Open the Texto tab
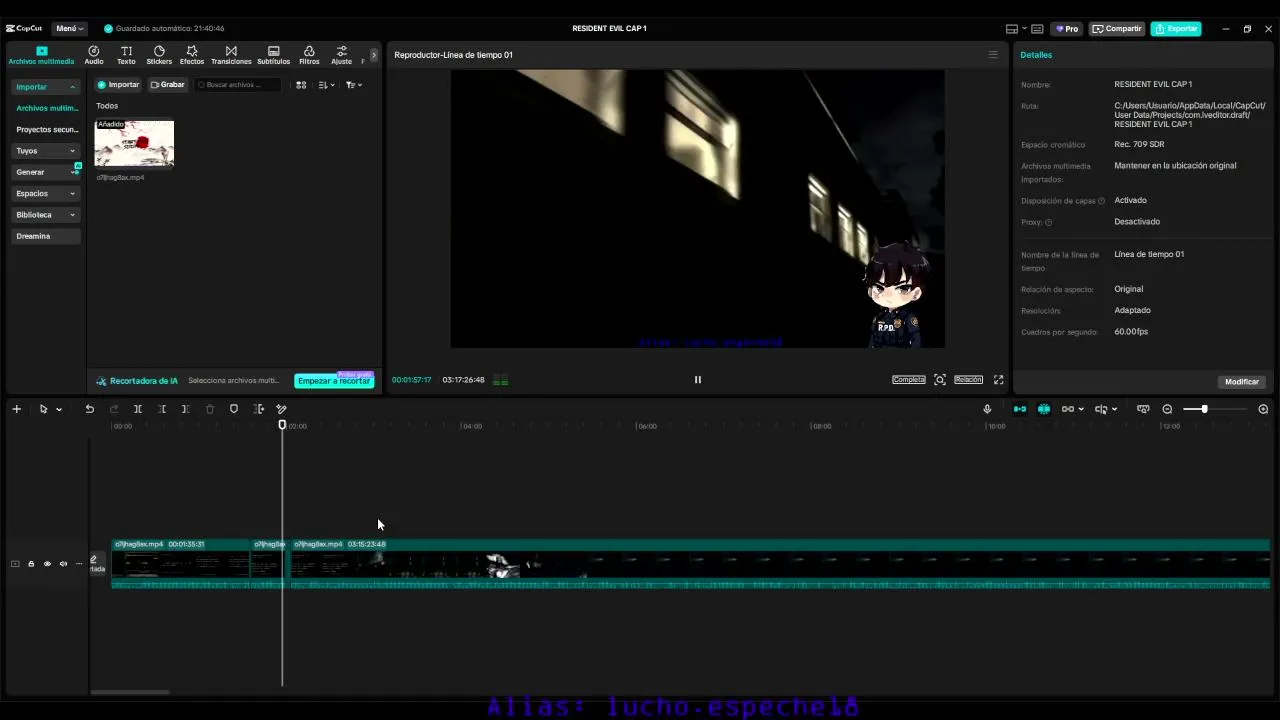Image resolution: width=1280 pixels, height=720 pixels. 127,55
